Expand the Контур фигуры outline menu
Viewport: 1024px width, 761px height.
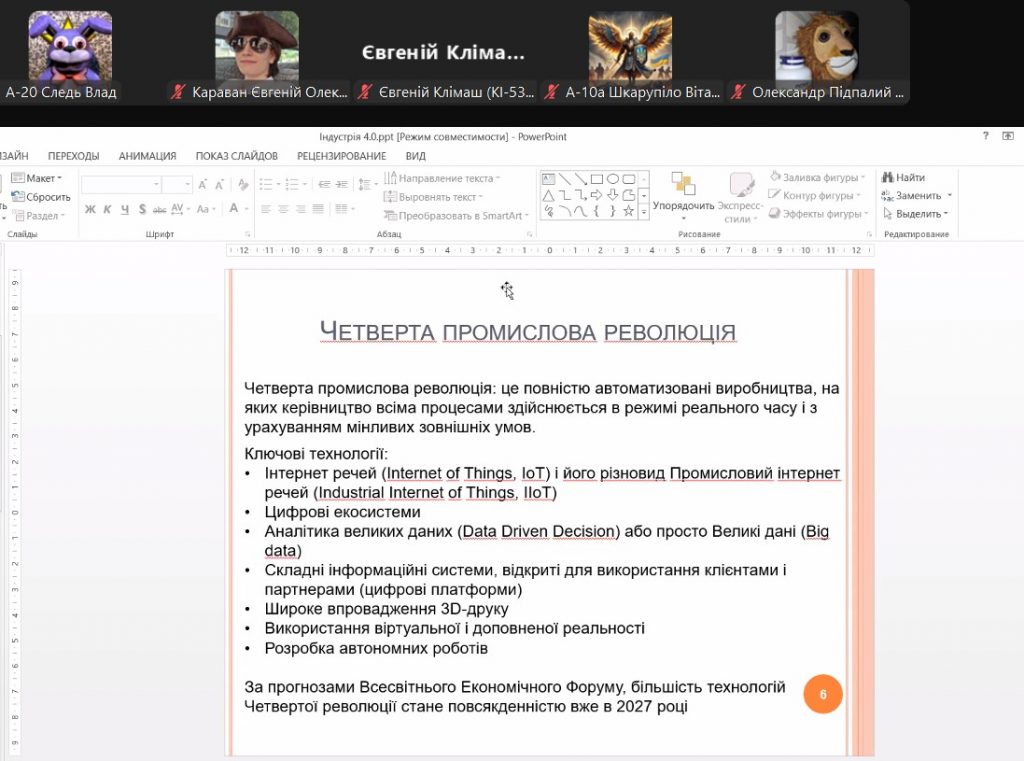click(x=814, y=195)
